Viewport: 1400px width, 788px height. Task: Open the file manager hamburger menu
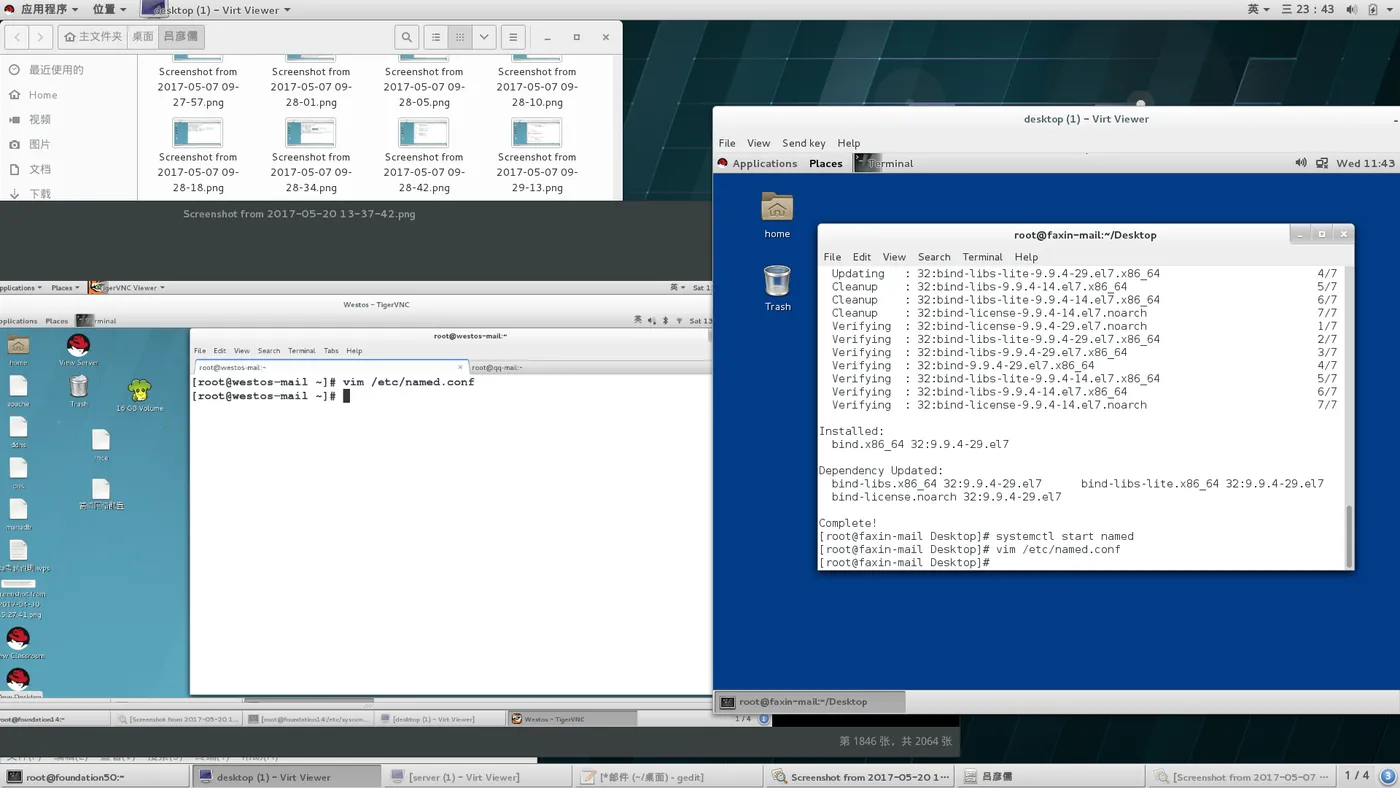click(x=513, y=37)
